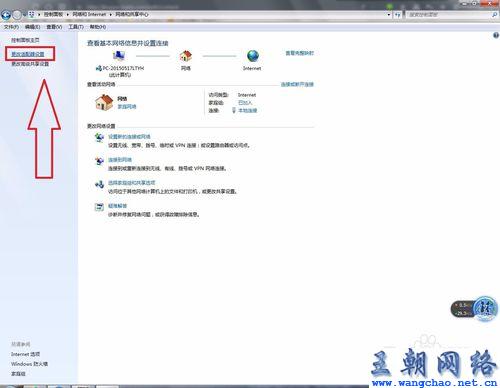Click the troubleshooting icon beside 疑难解答

(99, 207)
